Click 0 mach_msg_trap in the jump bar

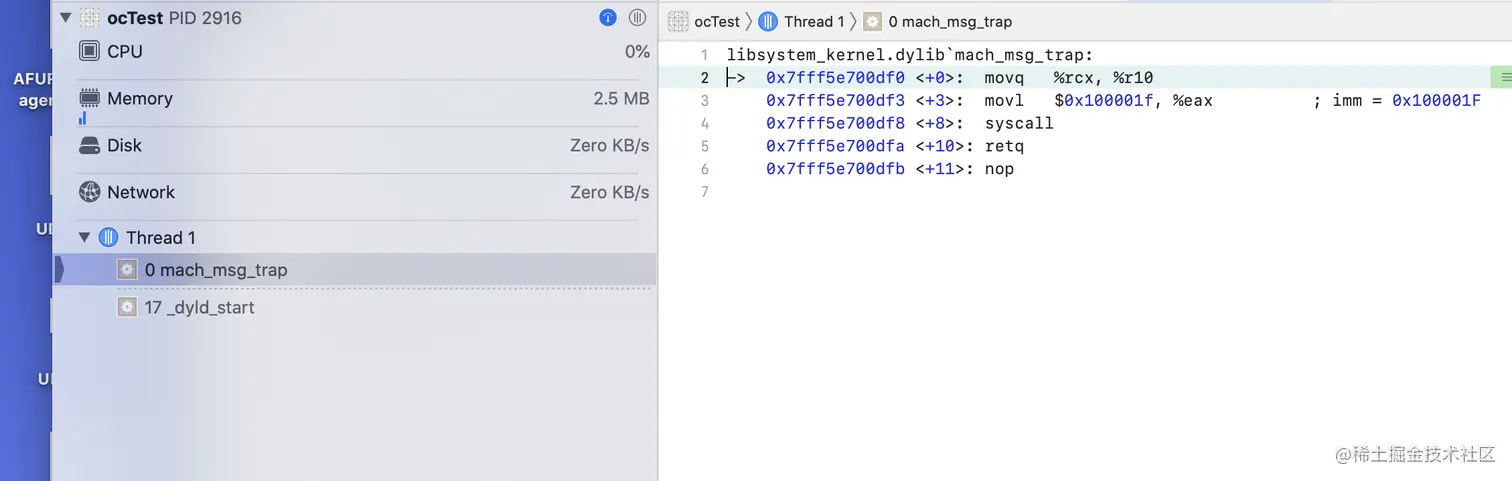coord(950,21)
